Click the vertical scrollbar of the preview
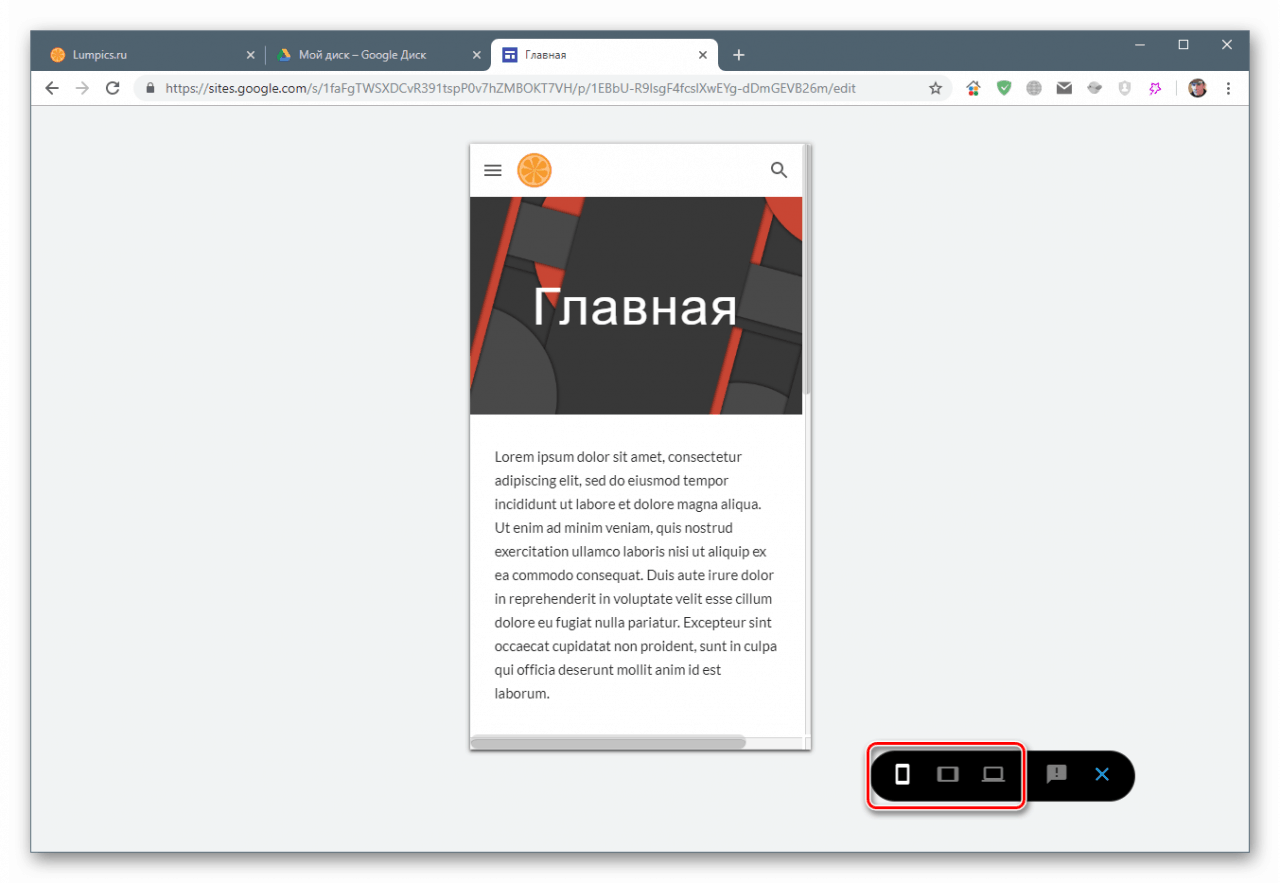The height and width of the screenshot is (883, 1280). tap(806, 270)
